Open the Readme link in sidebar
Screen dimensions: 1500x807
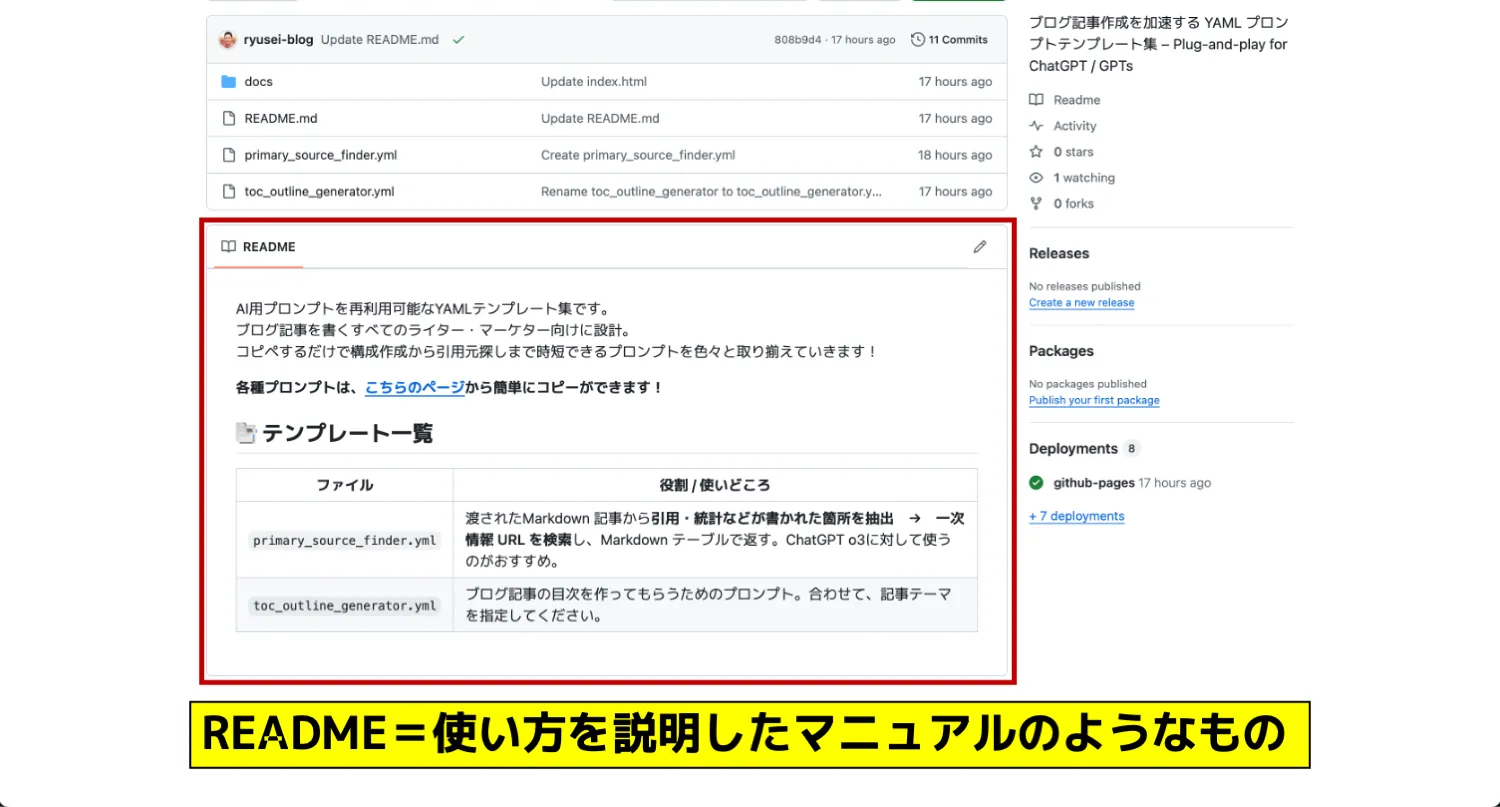1076,100
